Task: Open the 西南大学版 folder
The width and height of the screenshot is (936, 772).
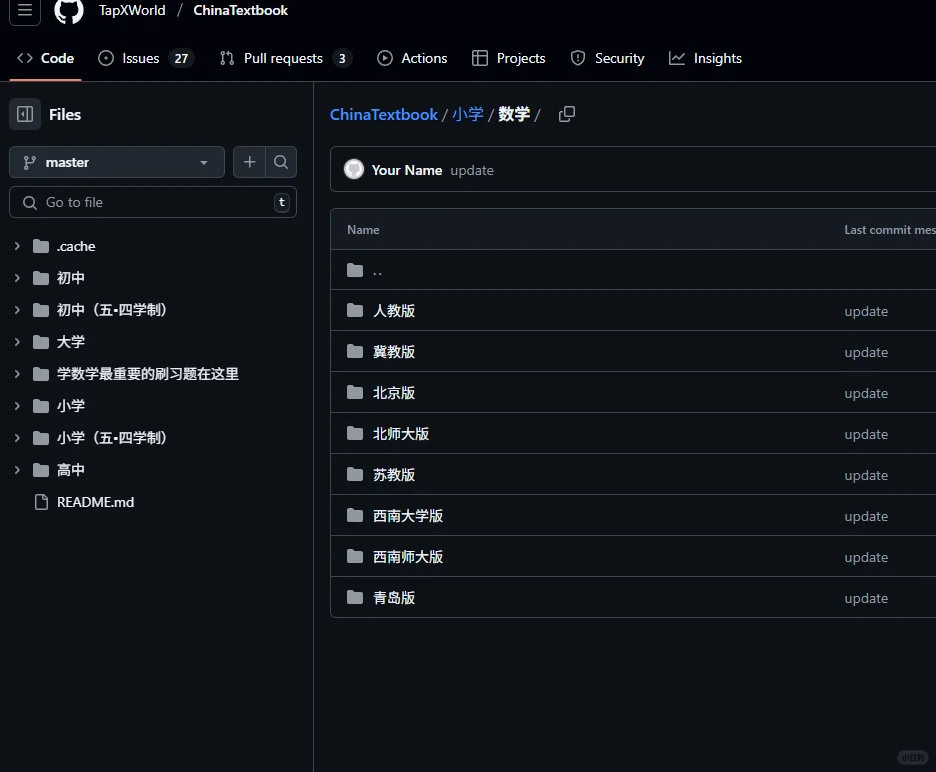Action: 408,516
